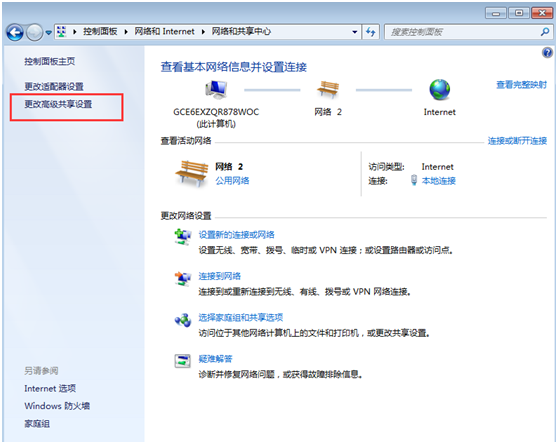The width and height of the screenshot is (558, 444).
Task: Click the Internet globe icon
Action: pyautogui.click(x=439, y=90)
